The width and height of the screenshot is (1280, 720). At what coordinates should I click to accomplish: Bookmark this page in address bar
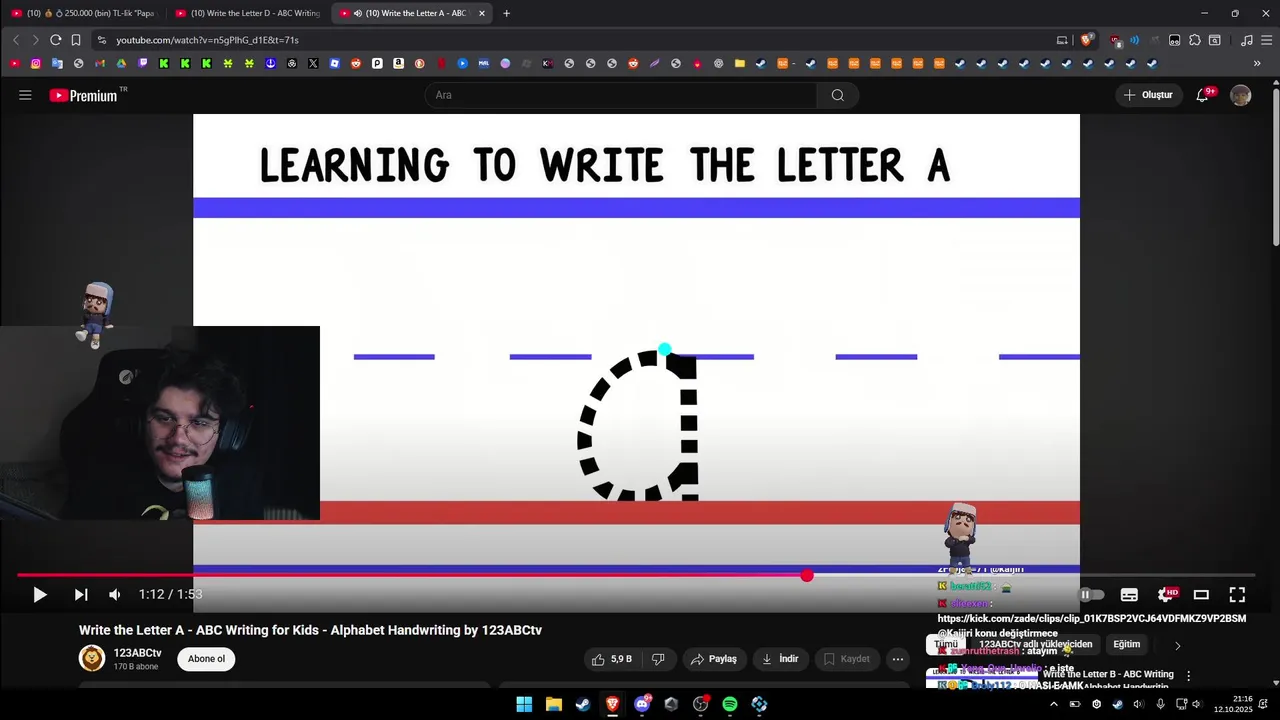pos(76,40)
